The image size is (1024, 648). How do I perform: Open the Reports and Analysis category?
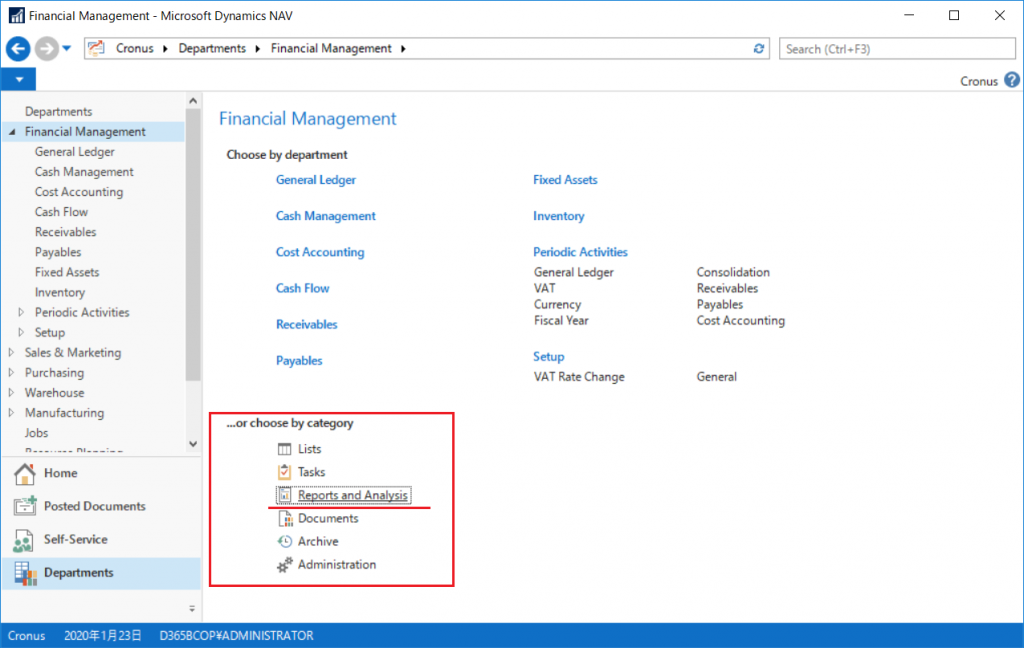click(x=353, y=495)
